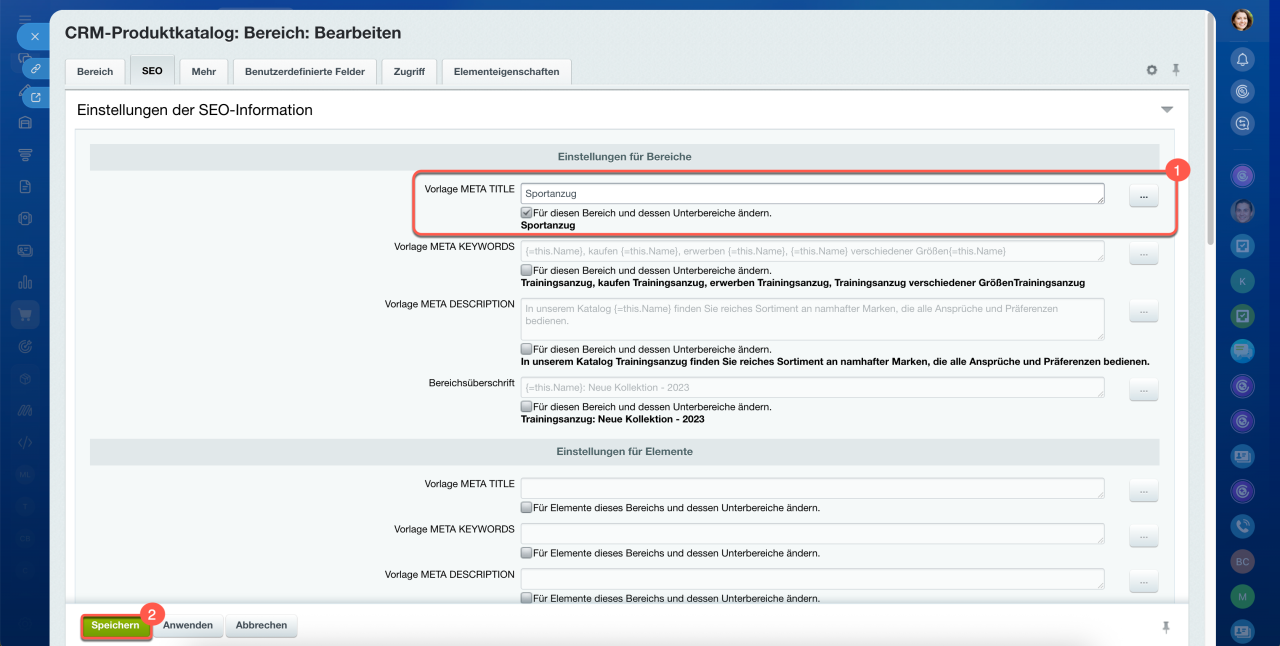
Task: Click the gear settings icon near tabs
Action: pyautogui.click(x=1152, y=71)
